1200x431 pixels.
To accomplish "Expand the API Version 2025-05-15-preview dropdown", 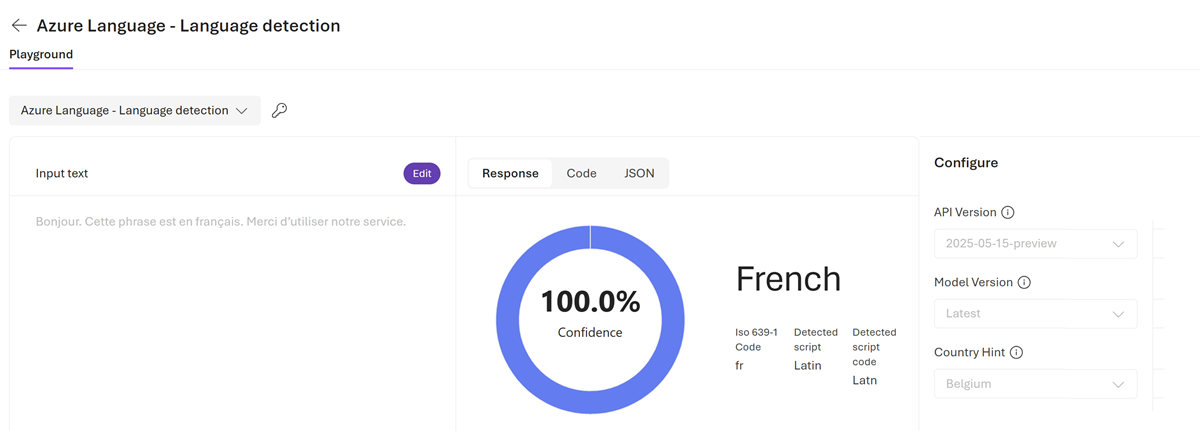I will point(1035,243).
